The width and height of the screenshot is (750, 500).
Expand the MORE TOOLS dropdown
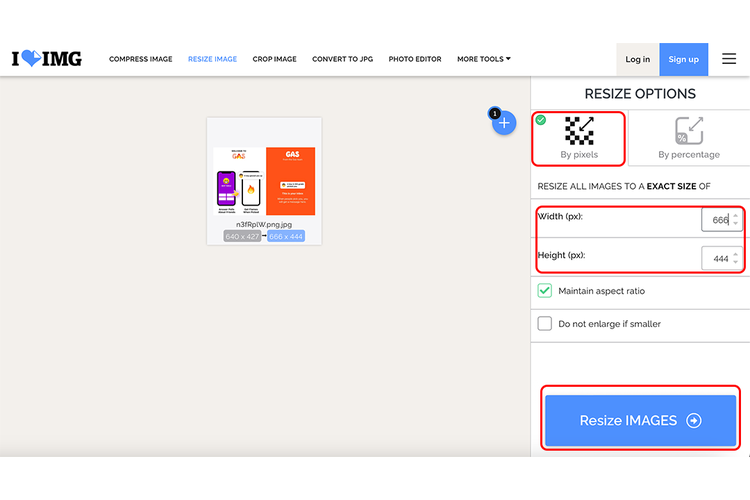click(x=484, y=59)
